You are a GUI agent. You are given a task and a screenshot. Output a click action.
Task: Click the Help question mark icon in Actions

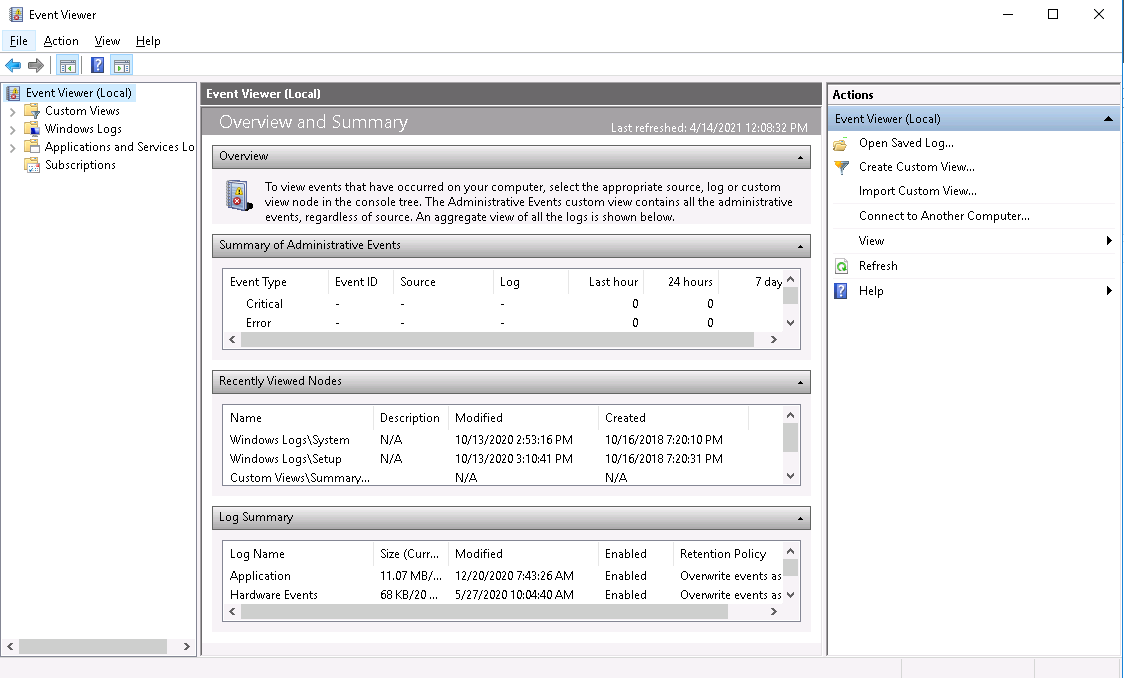(841, 291)
